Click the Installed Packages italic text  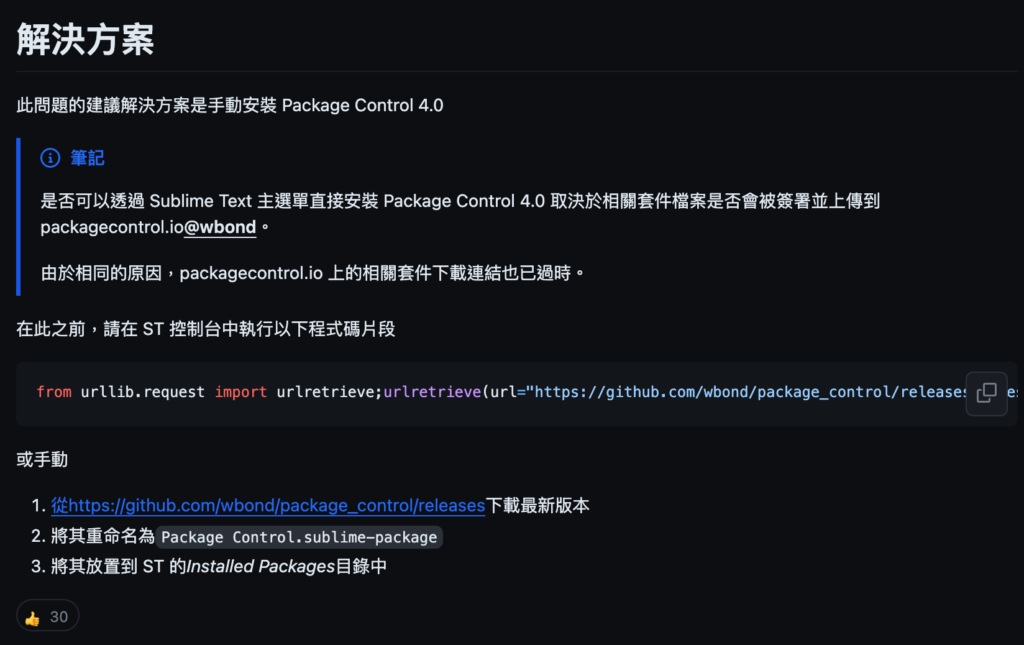click(x=261, y=566)
